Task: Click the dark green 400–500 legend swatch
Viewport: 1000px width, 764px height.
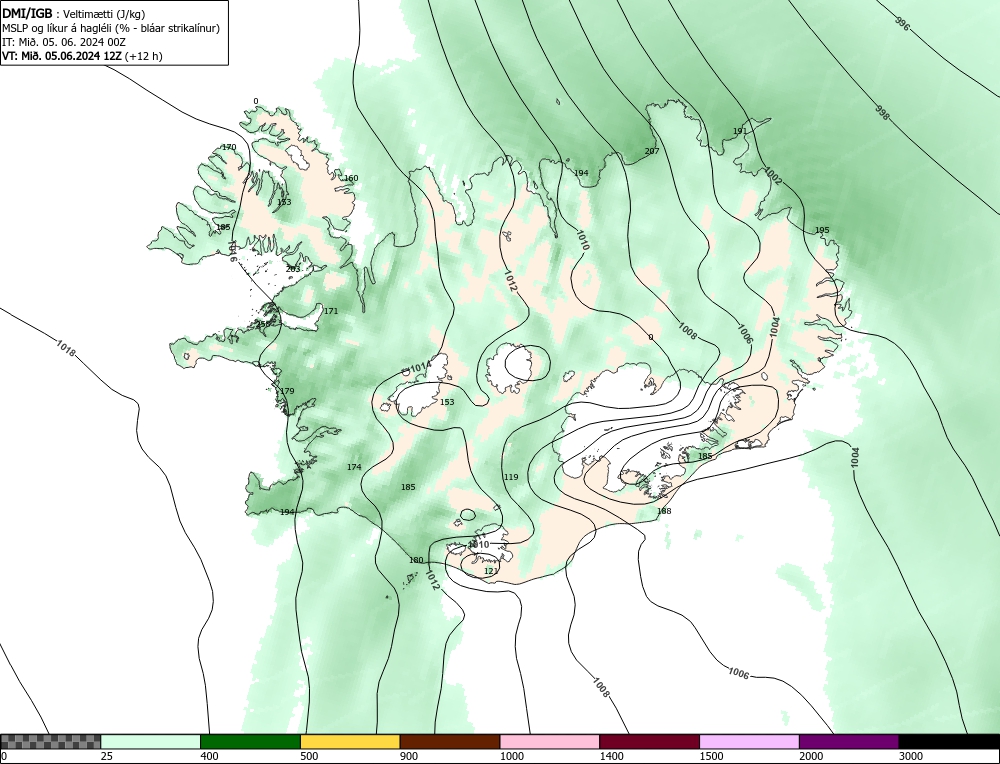Action: [250, 741]
